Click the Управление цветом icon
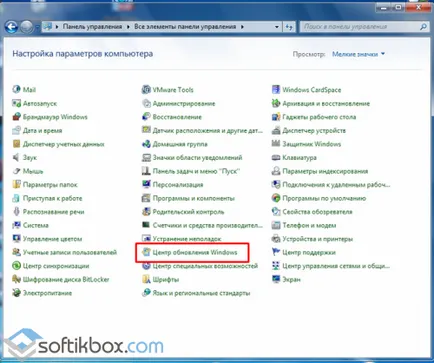This screenshot has height=363, width=434. [16, 239]
